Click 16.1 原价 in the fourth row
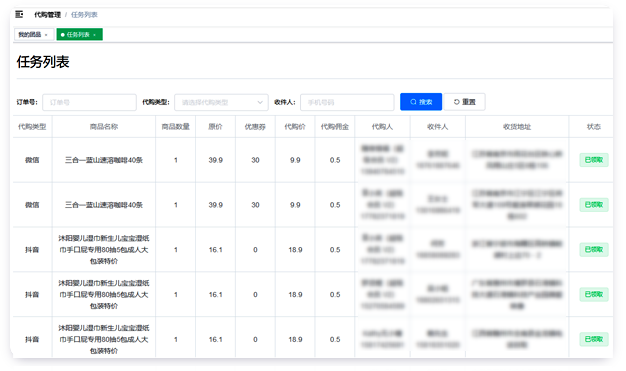Screen dimensions: 626x371 pyautogui.click(x=216, y=294)
